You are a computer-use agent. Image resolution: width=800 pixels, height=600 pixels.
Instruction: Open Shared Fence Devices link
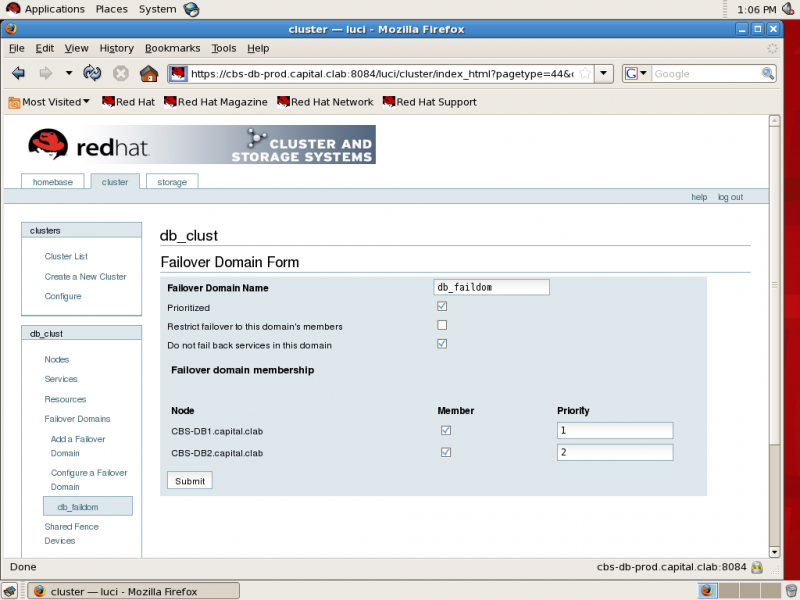(71, 534)
